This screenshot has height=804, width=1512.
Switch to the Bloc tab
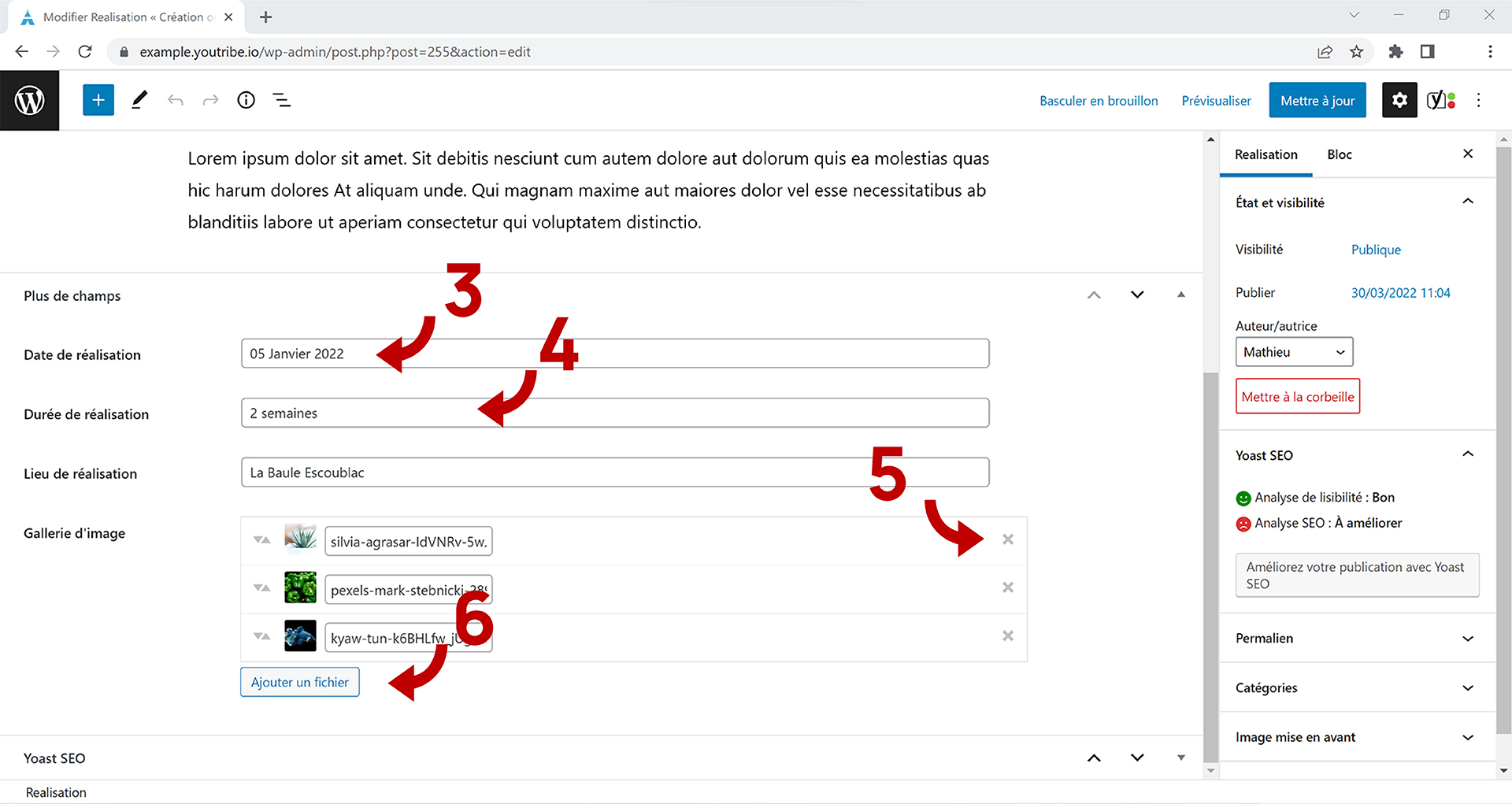[x=1339, y=154]
